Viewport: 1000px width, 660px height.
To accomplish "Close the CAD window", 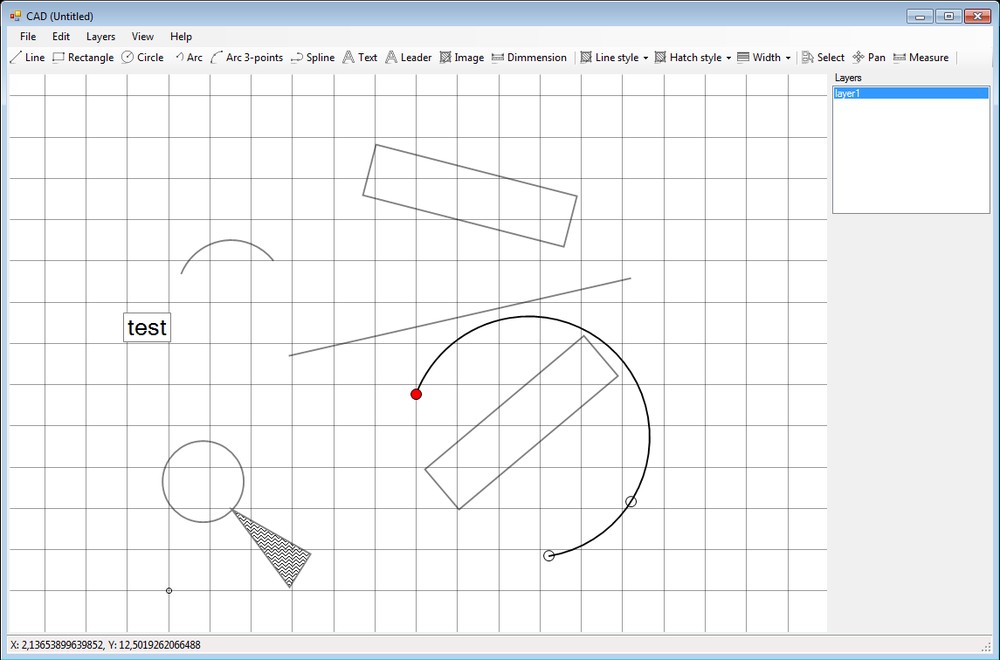I will pos(977,16).
